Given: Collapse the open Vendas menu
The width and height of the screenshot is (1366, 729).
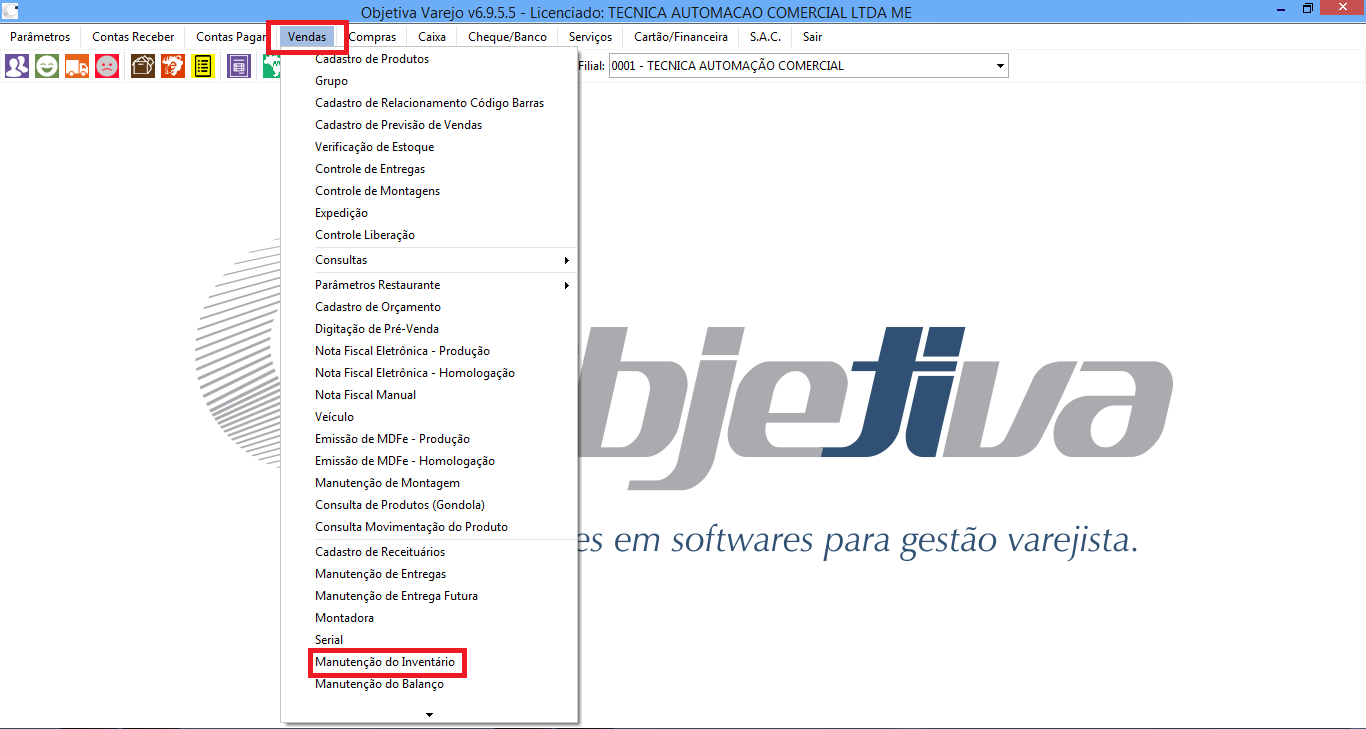Looking at the screenshot, I should (307, 37).
